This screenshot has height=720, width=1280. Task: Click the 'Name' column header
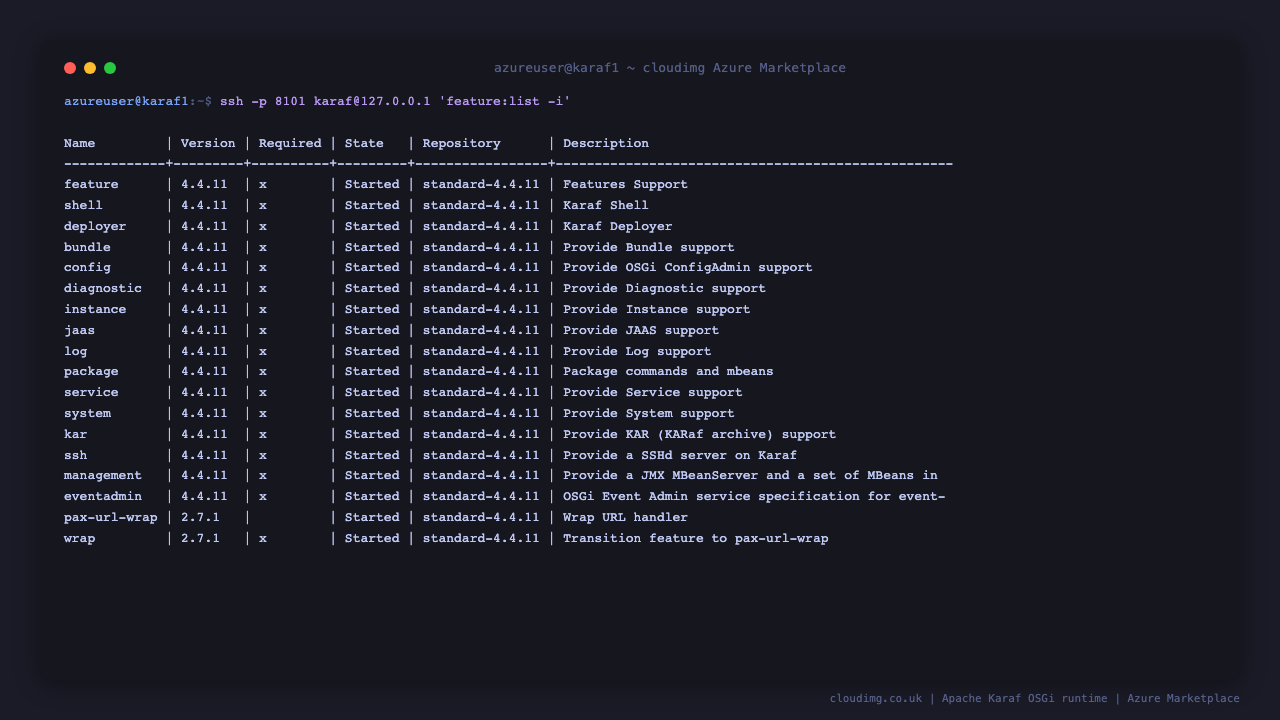pos(80,143)
